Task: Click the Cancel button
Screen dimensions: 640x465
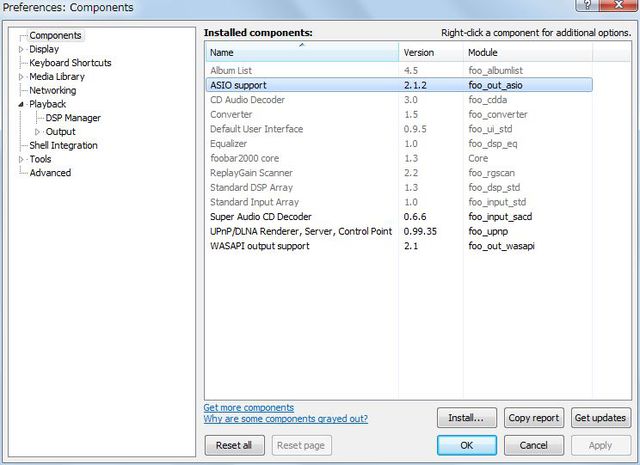Action: click(534, 445)
